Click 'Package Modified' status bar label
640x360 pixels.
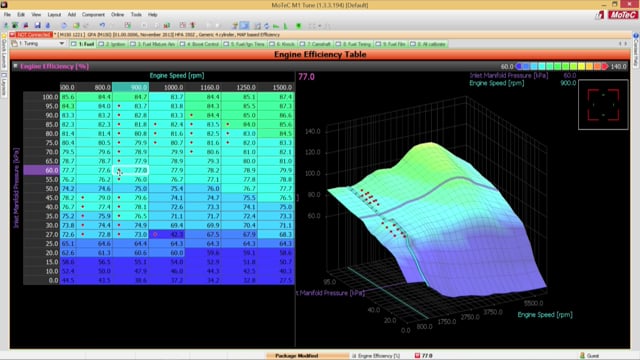point(296,356)
